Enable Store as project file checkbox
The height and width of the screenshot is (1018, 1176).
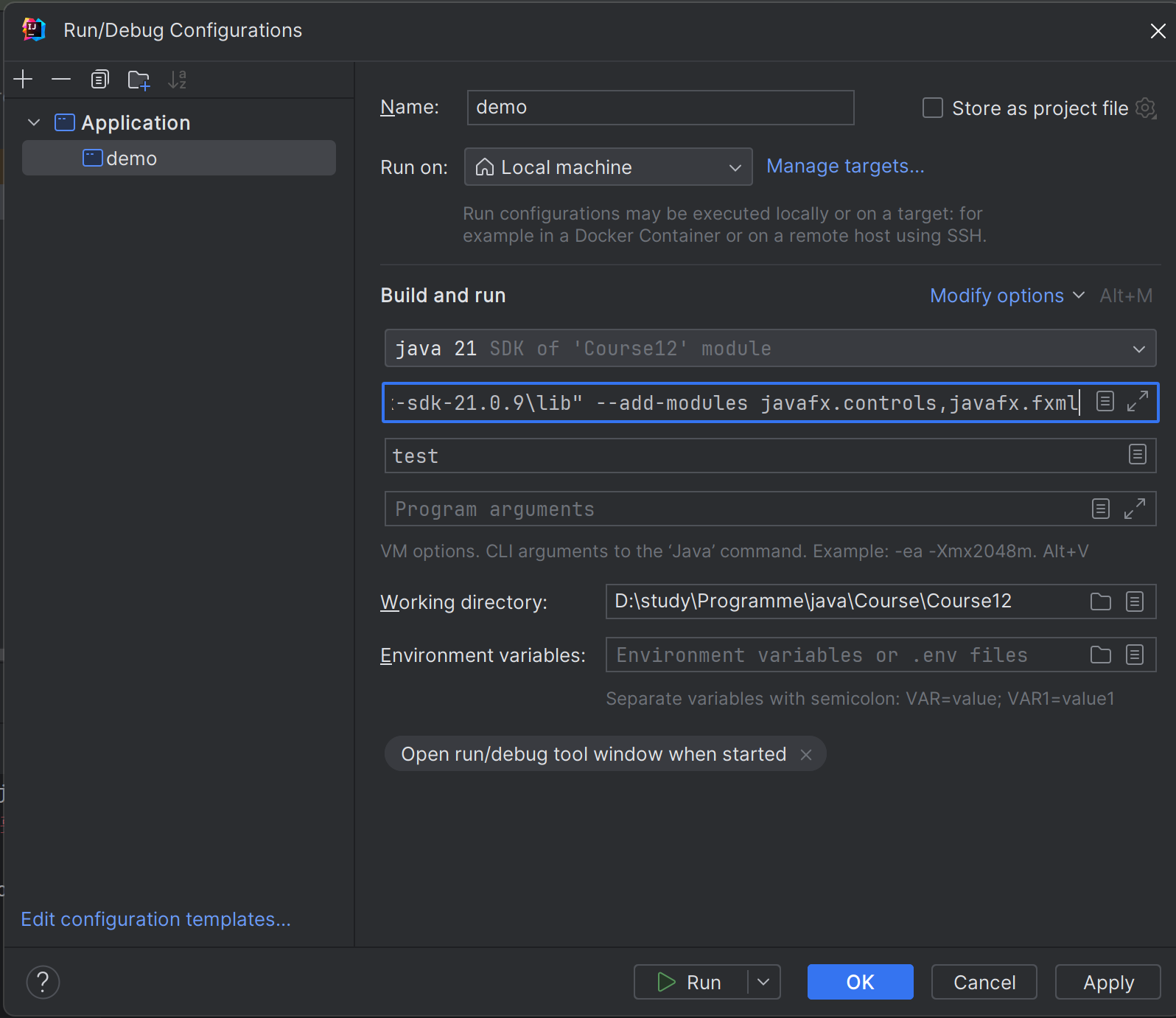[933, 108]
